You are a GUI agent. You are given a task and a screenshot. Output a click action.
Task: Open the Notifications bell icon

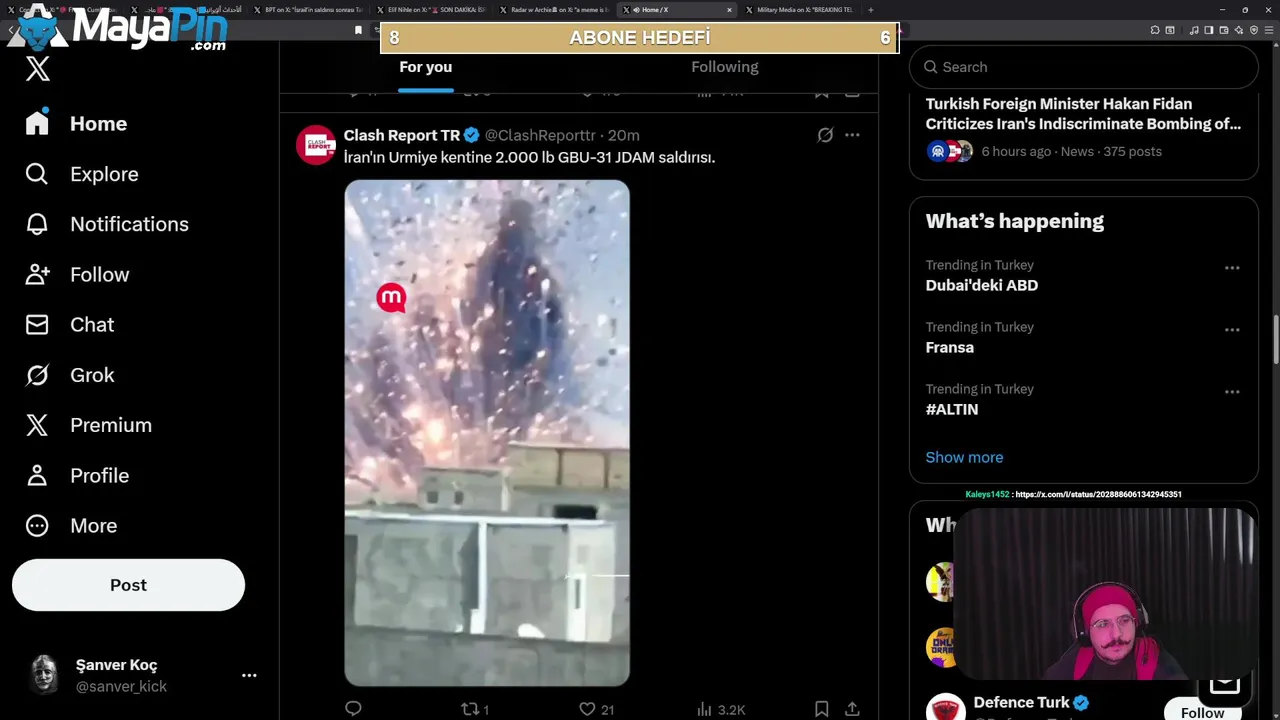pos(37,224)
